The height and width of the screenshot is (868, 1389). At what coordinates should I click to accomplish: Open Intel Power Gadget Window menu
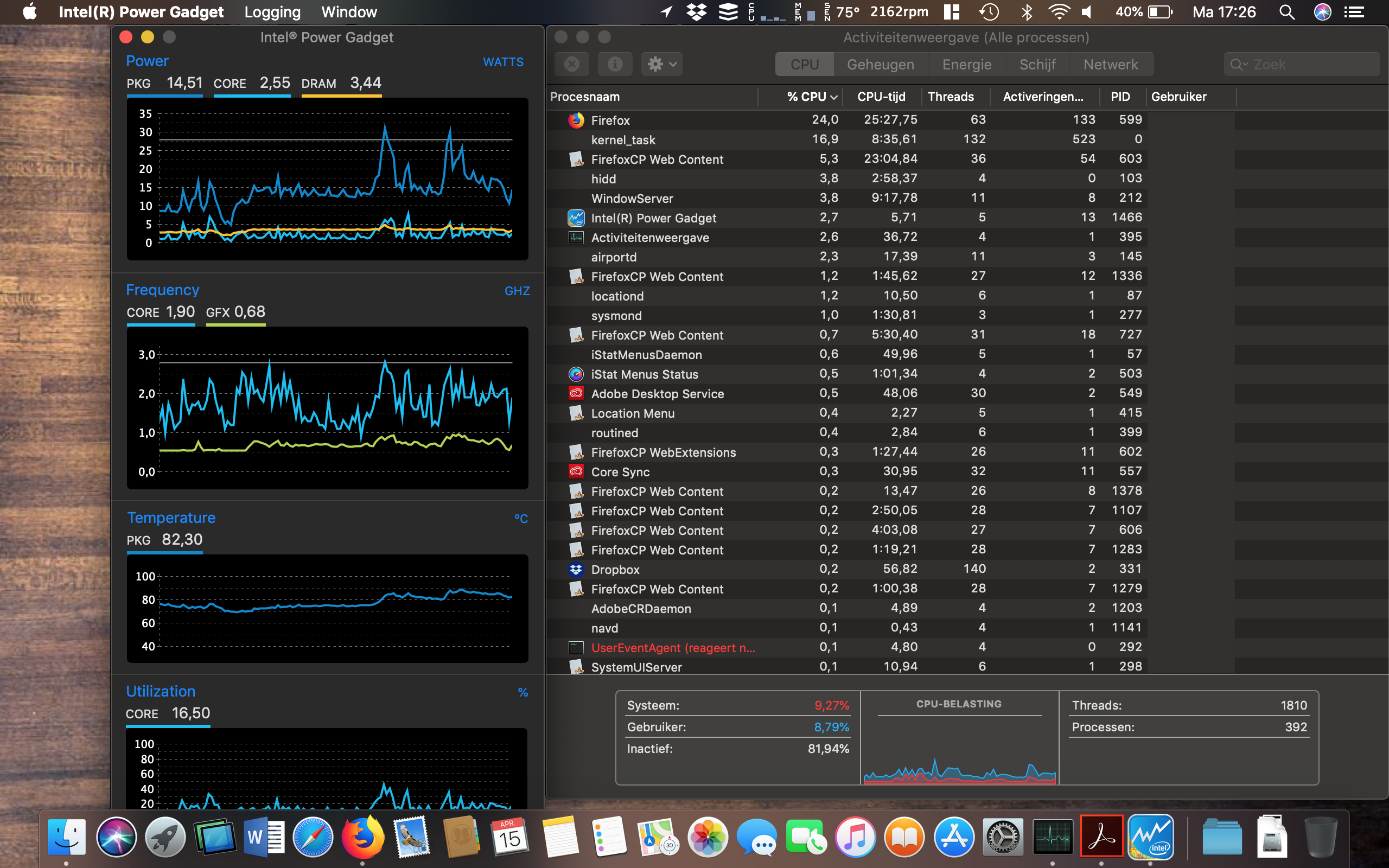click(x=350, y=11)
